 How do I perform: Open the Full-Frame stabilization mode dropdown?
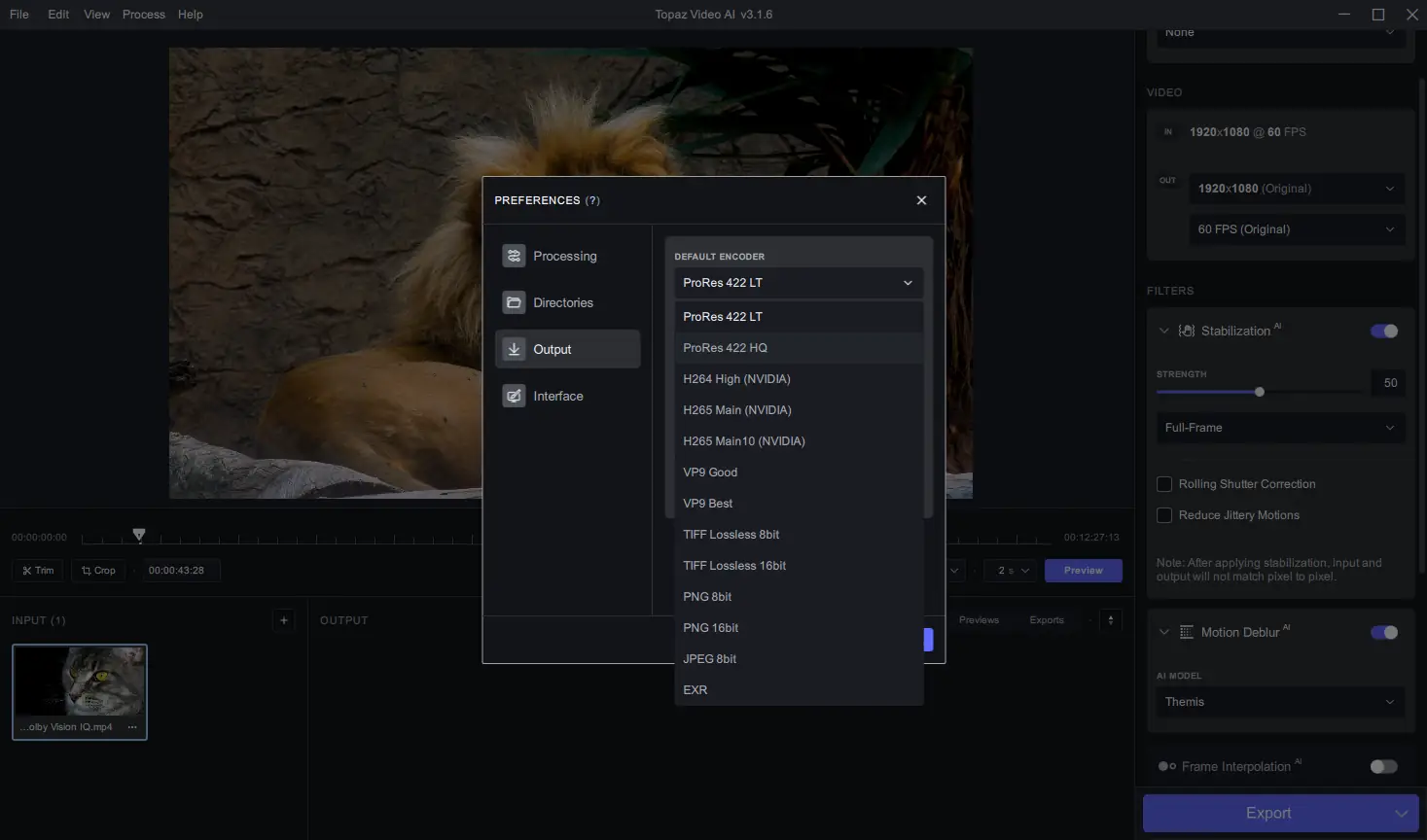[1280, 428]
